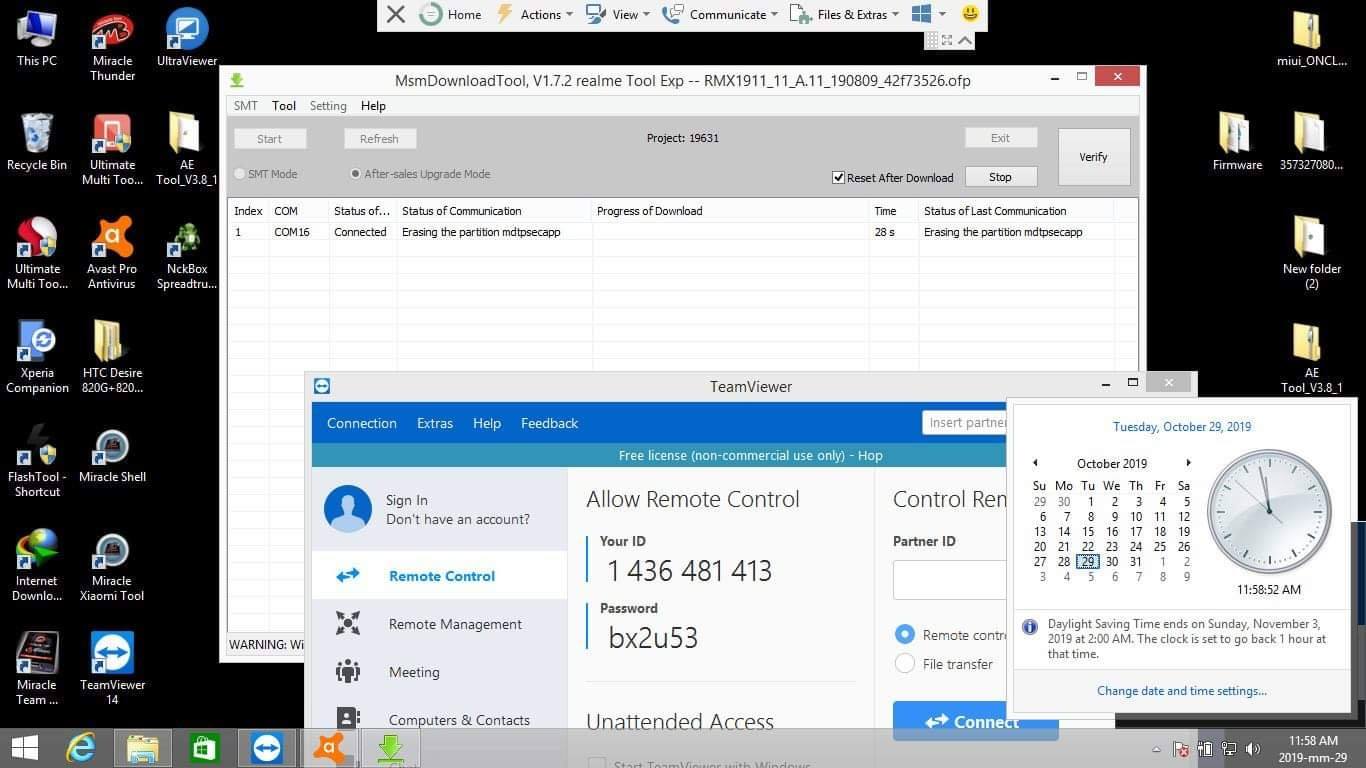Choose the After-sales Upgrade Mode option
Screen dimensions: 1366x768
355,174
